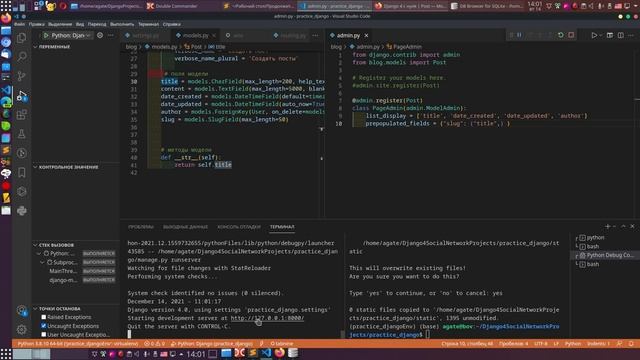
Task: Open the http://127.0.0.1:8000/ link in terminal
Action: [x=267, y=318]
